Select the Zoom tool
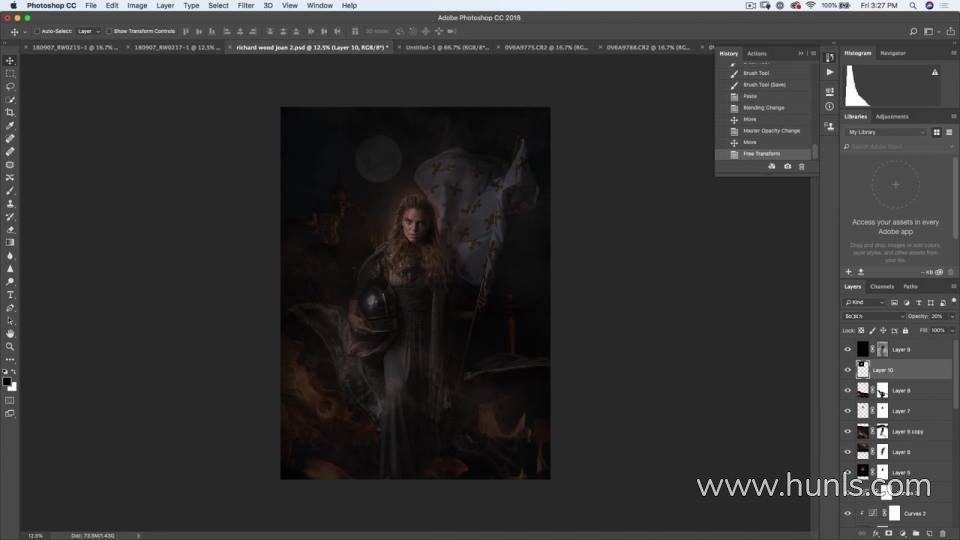Viewport: 960px width, 540px height. (10, 347)
